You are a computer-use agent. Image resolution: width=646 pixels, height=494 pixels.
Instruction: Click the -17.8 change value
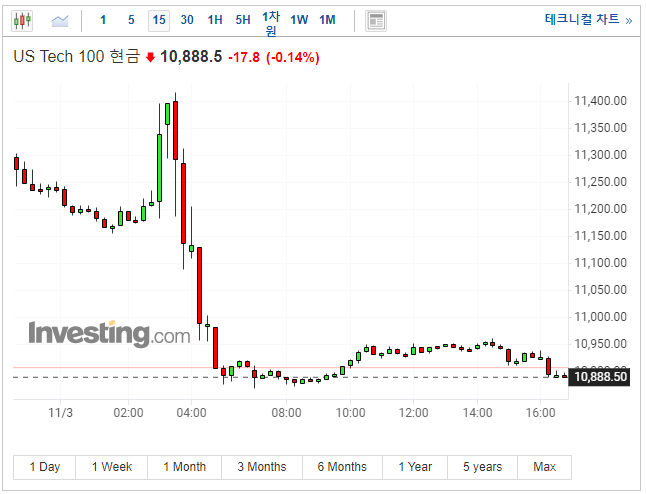244,57
